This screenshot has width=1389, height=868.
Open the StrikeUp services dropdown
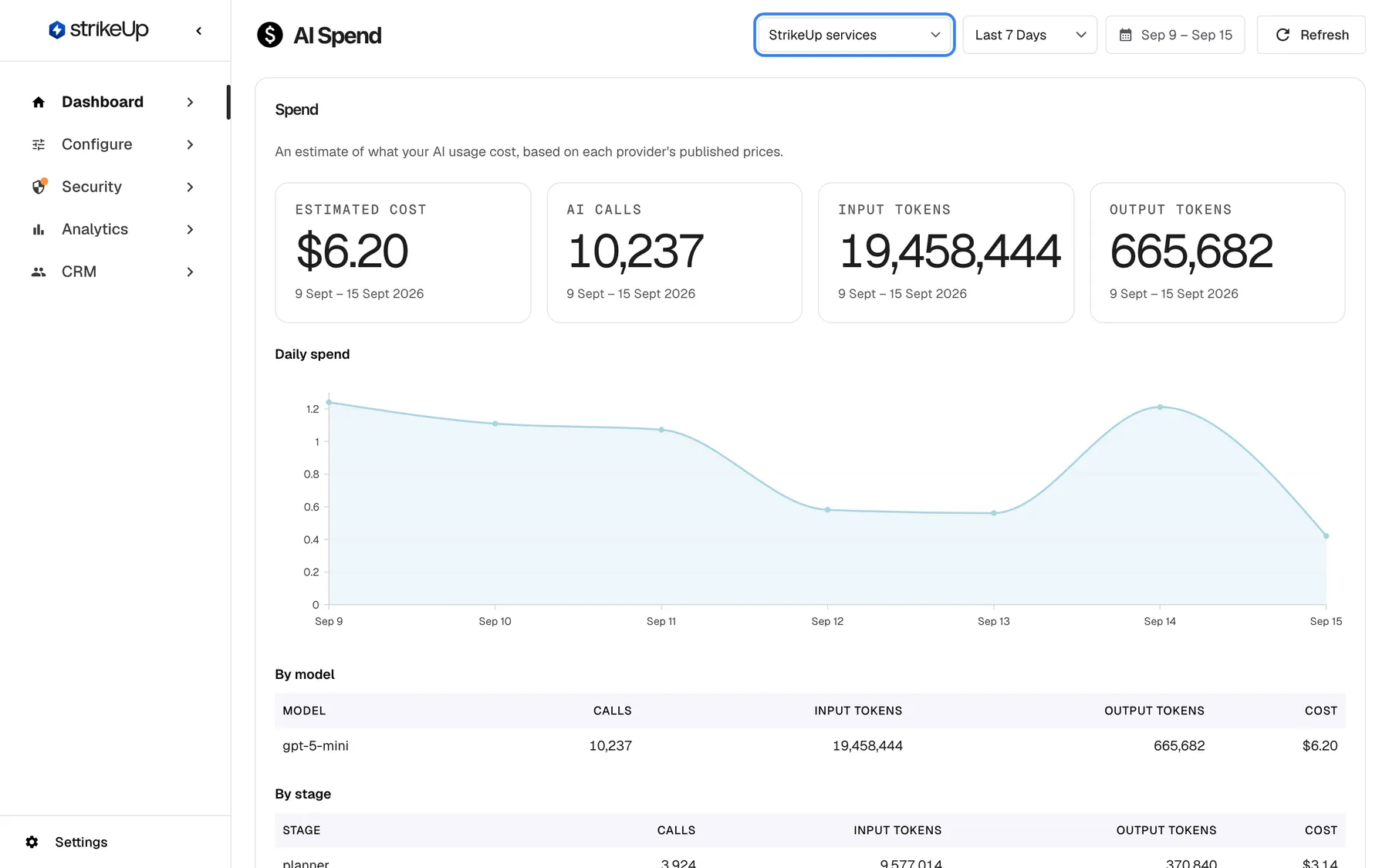854,35
